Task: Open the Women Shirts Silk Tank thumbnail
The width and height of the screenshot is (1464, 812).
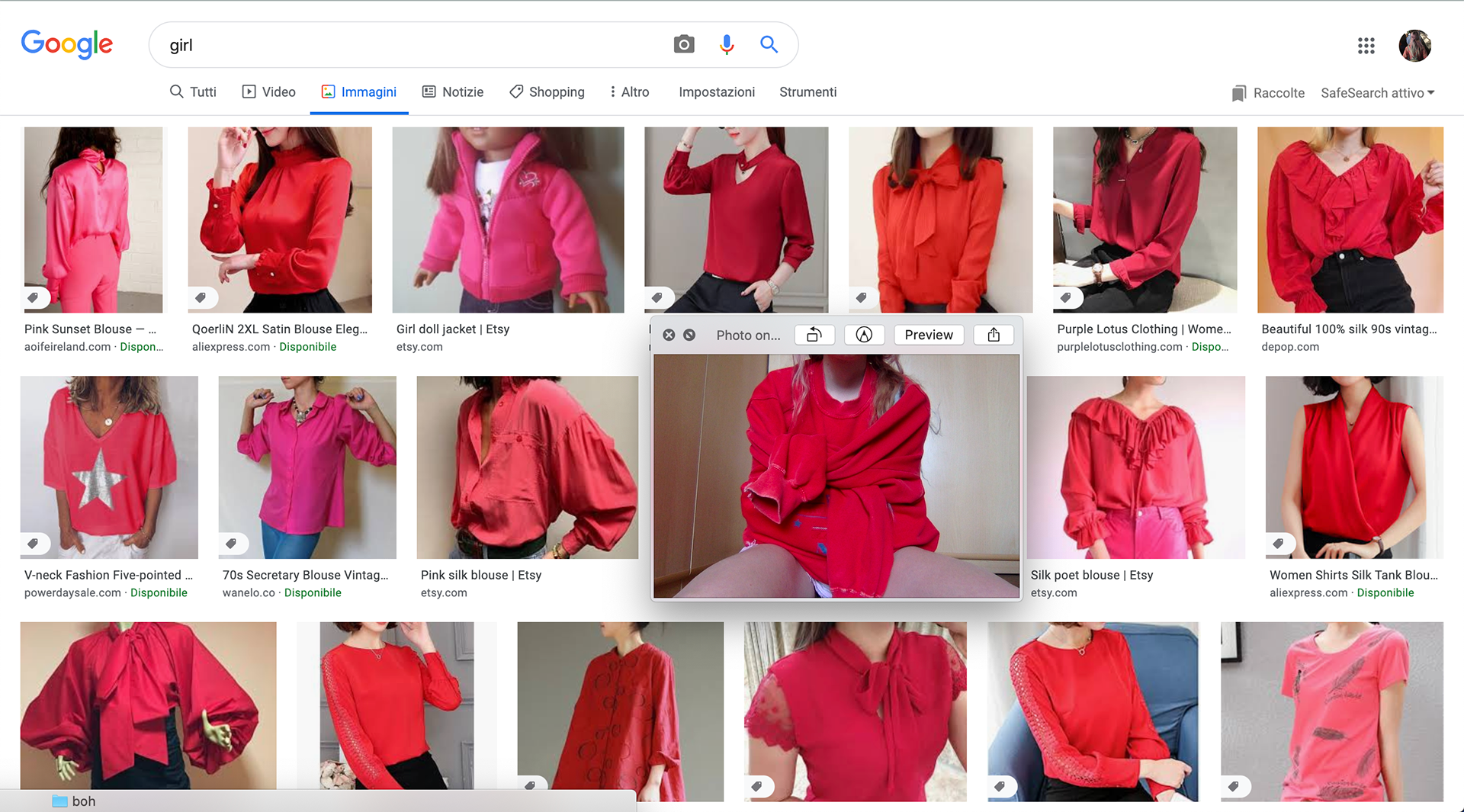Action: click(1354, 467)
